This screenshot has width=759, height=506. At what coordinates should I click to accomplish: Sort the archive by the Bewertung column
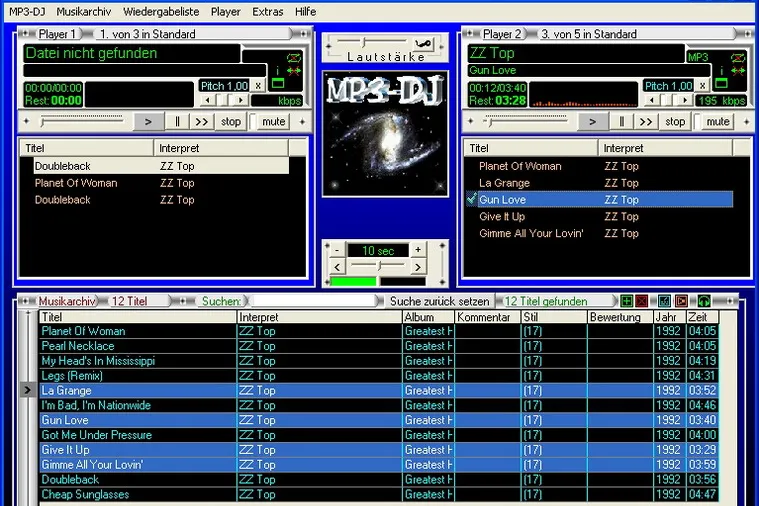tap(620, 317)
